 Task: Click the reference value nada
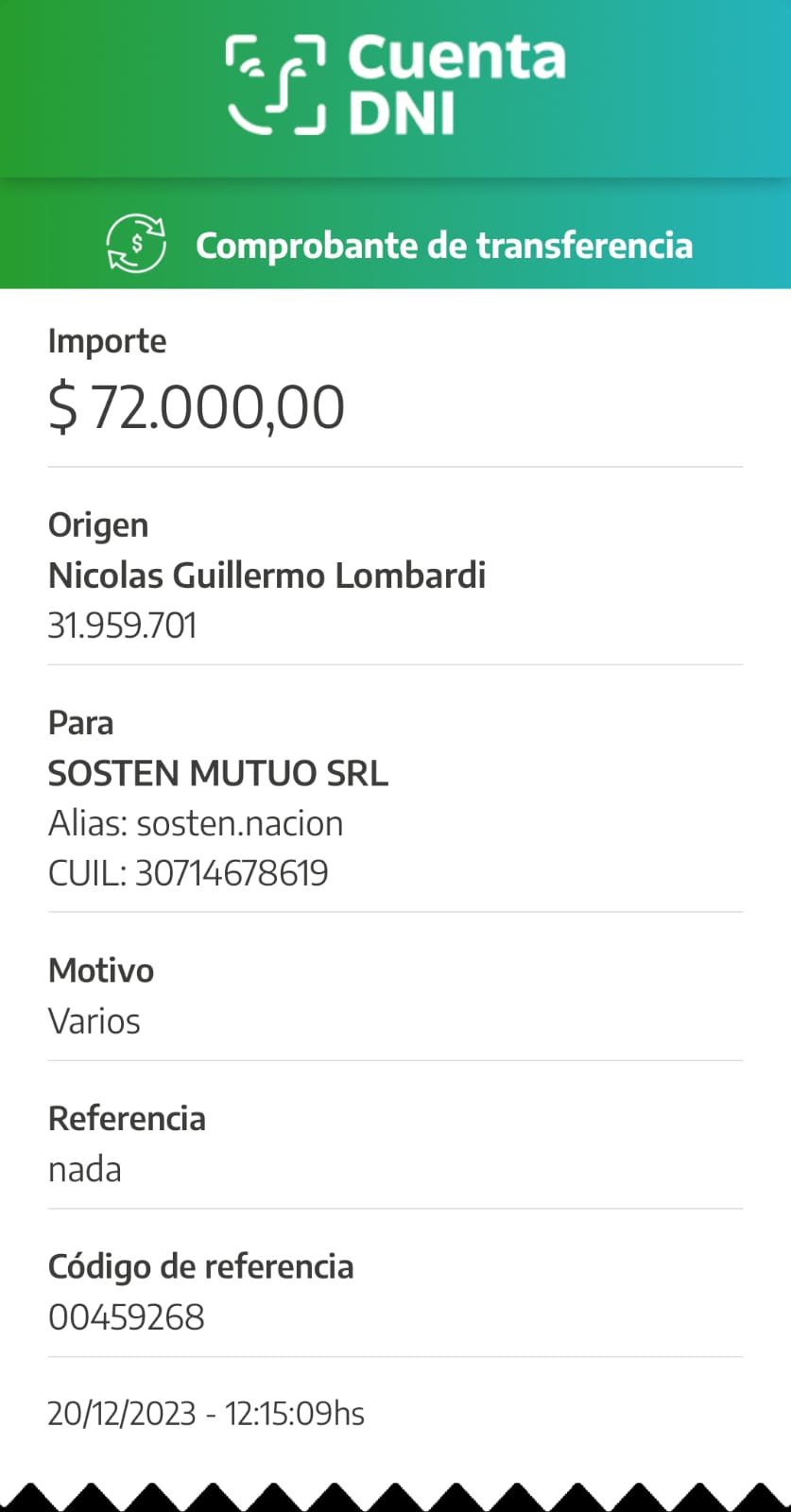84,1170
